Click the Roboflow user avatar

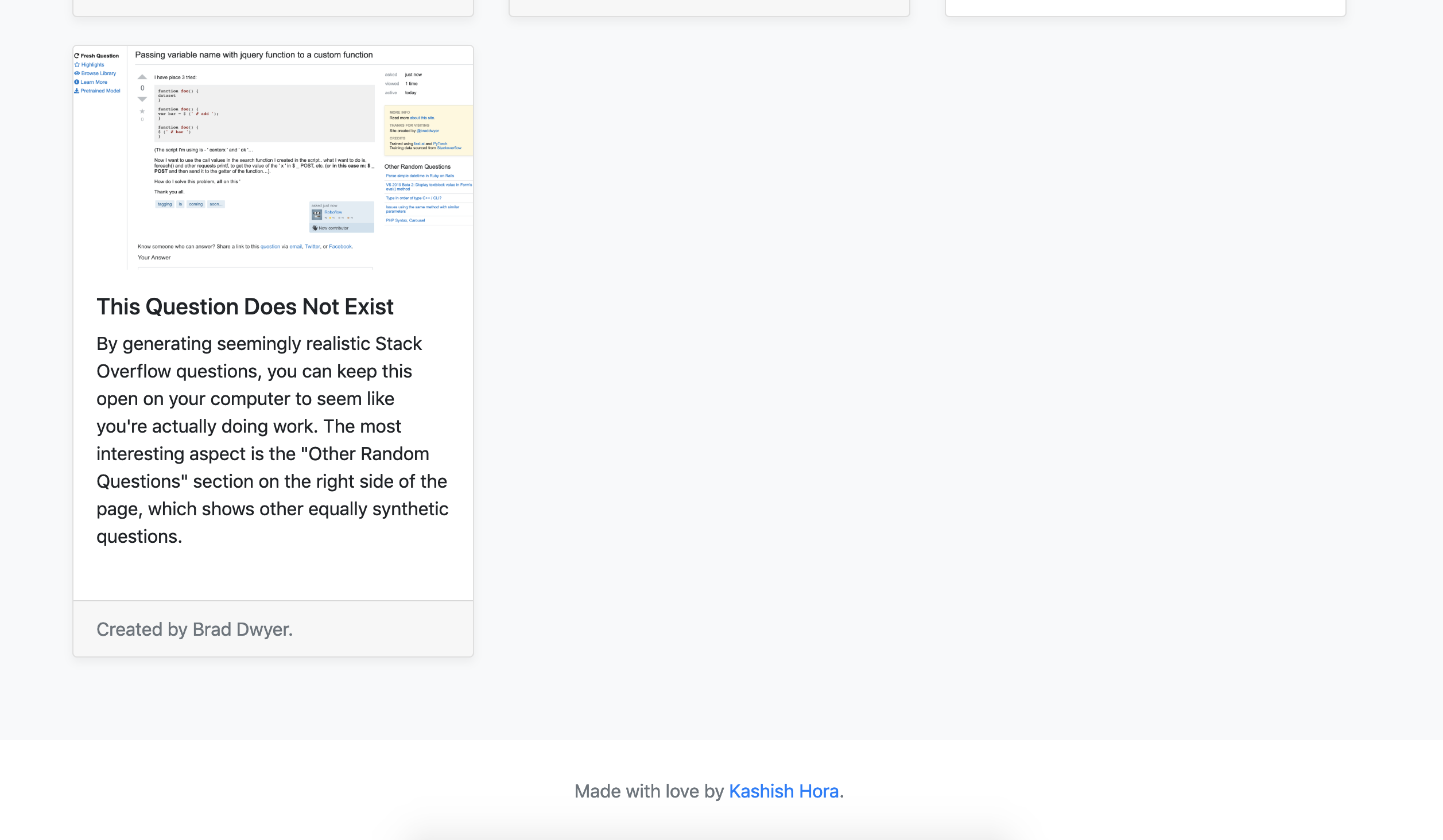click(317, 214)
